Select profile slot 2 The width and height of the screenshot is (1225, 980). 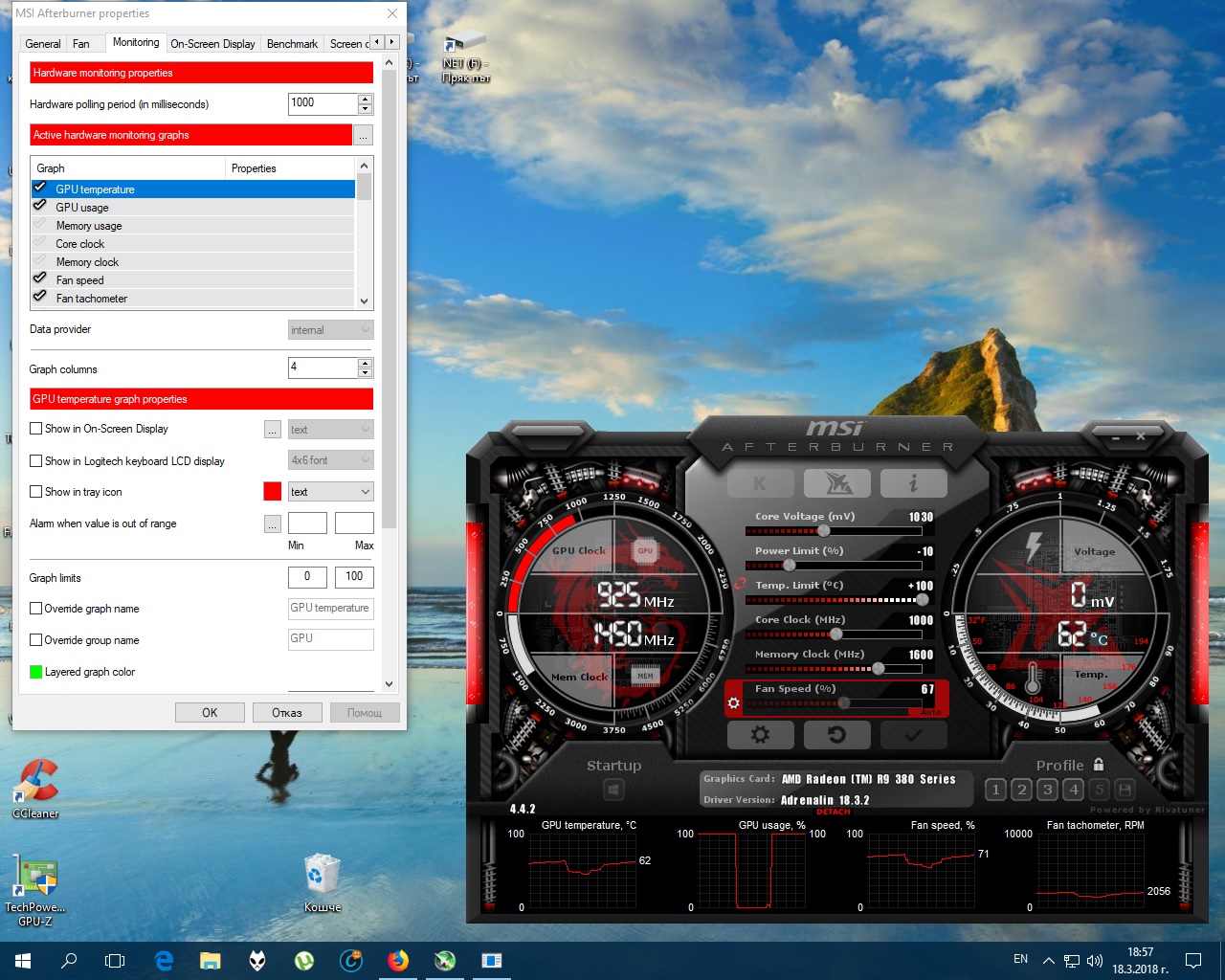click(1022, 790)
